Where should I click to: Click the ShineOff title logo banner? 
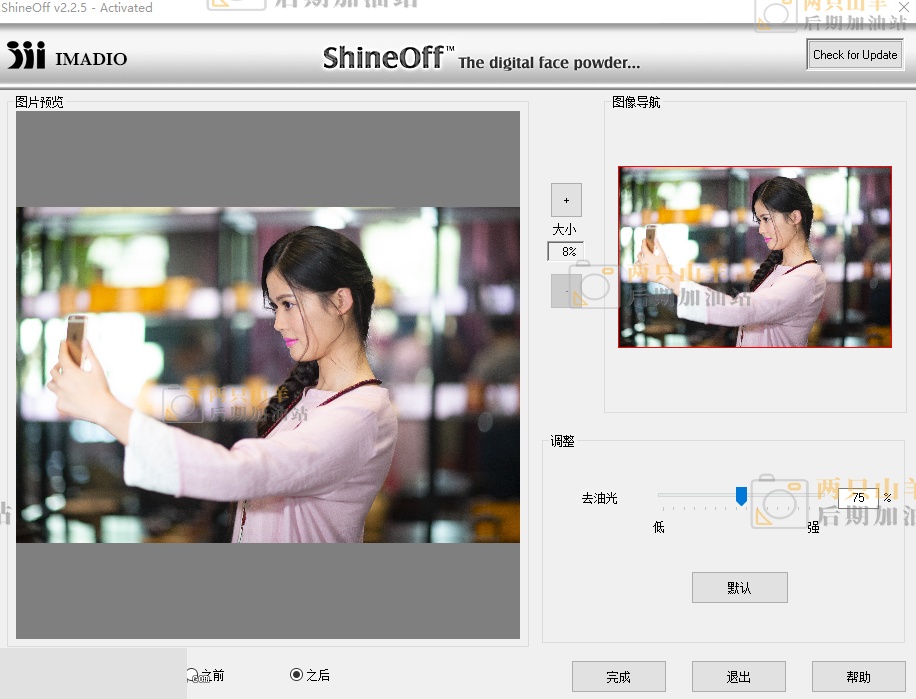point(480,58)
